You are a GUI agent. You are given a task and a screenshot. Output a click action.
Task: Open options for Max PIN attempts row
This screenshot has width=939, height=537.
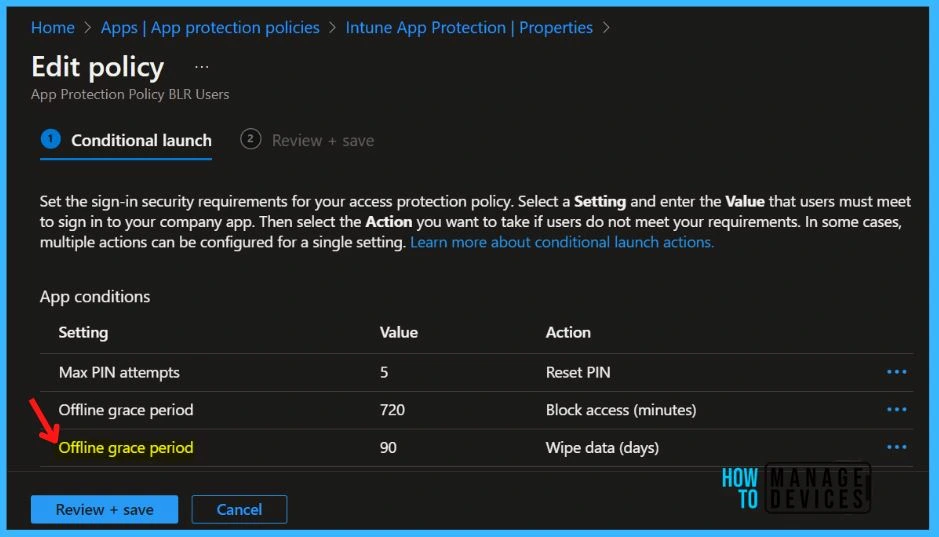pyautogui.click(x=896, y=372)
